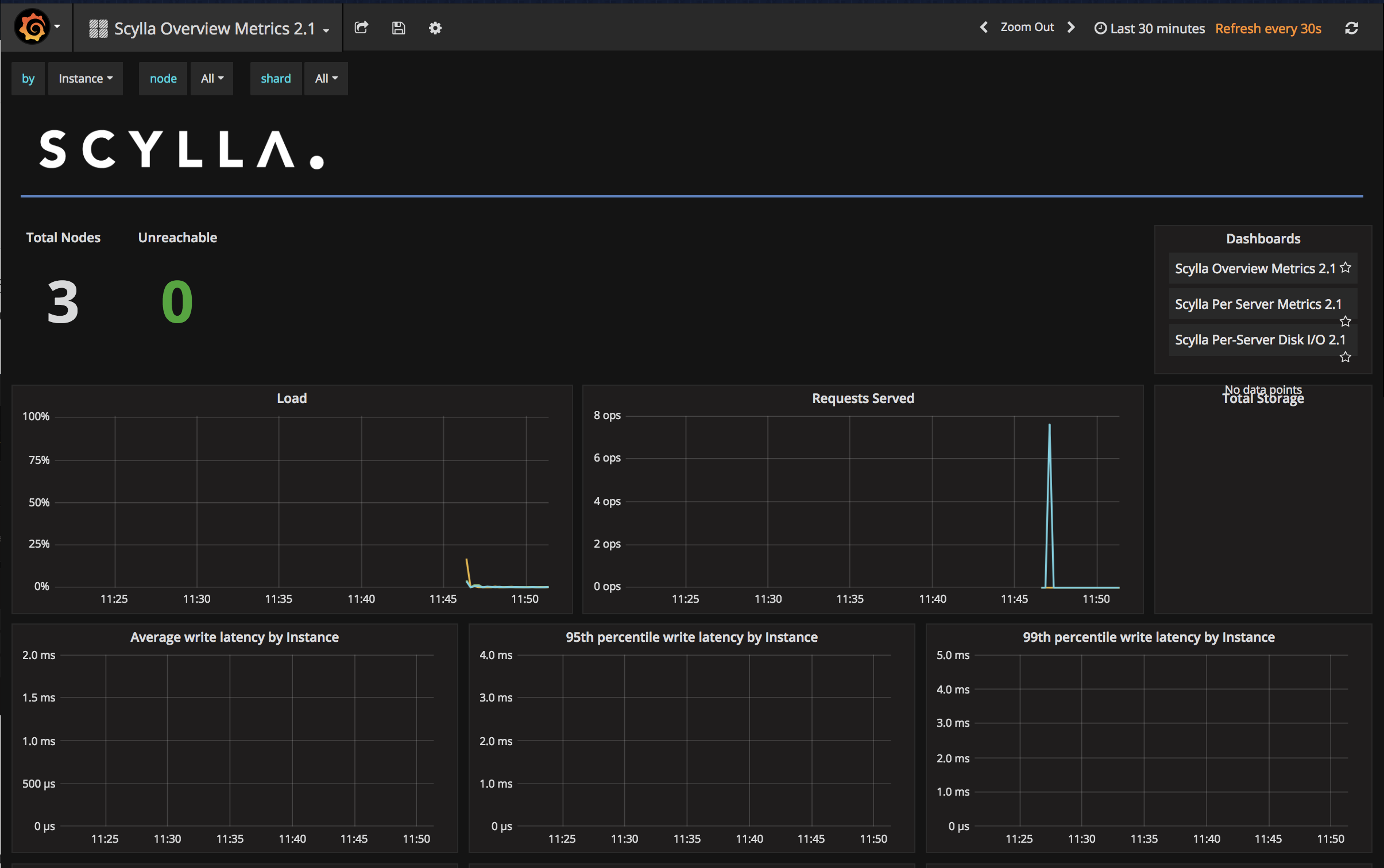Screen dimensions: 1384x868
Task: Click the Grafana menu dropdown caret
Action: [57, 26]
